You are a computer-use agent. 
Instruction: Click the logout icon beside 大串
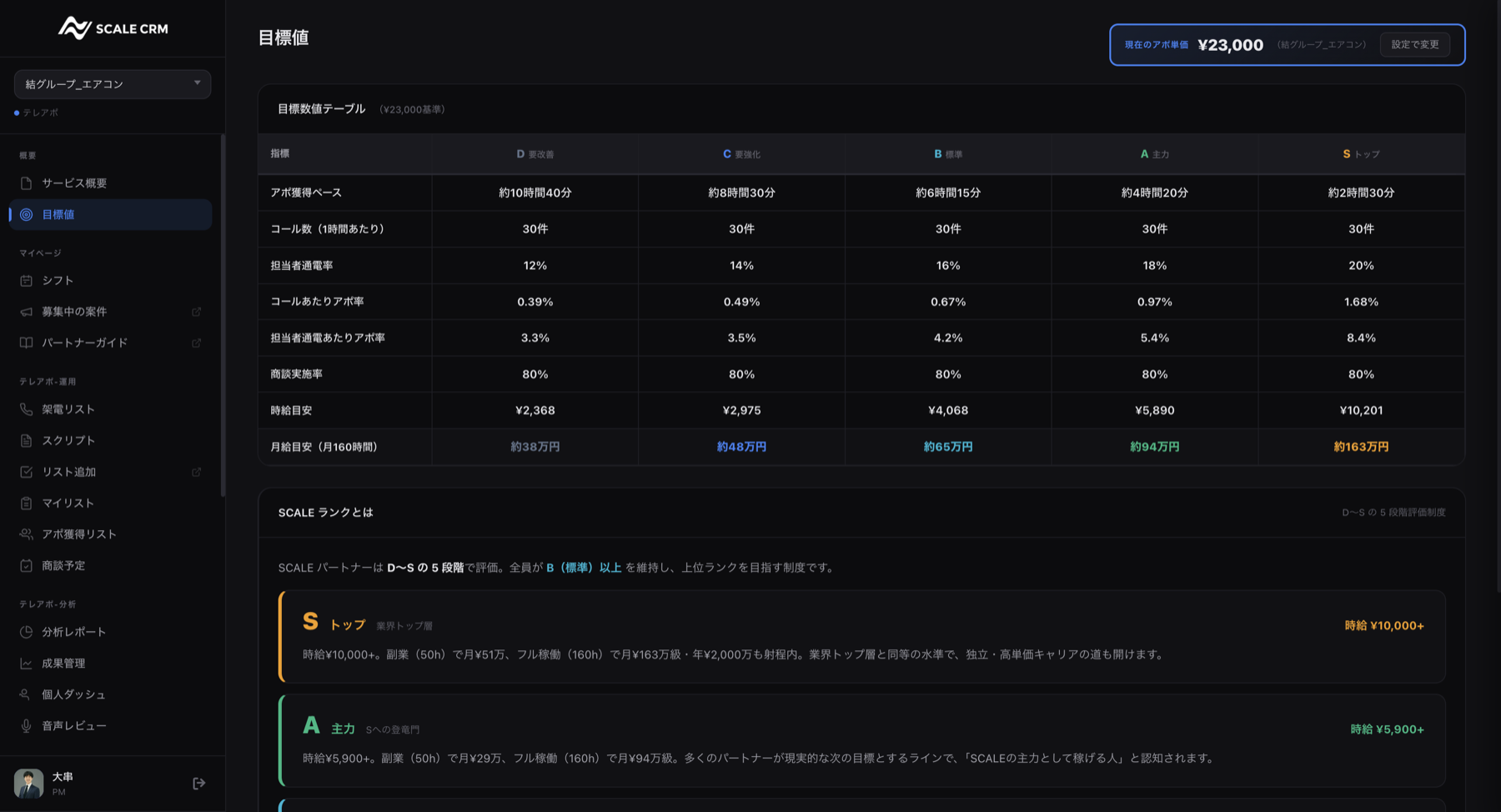198,783
